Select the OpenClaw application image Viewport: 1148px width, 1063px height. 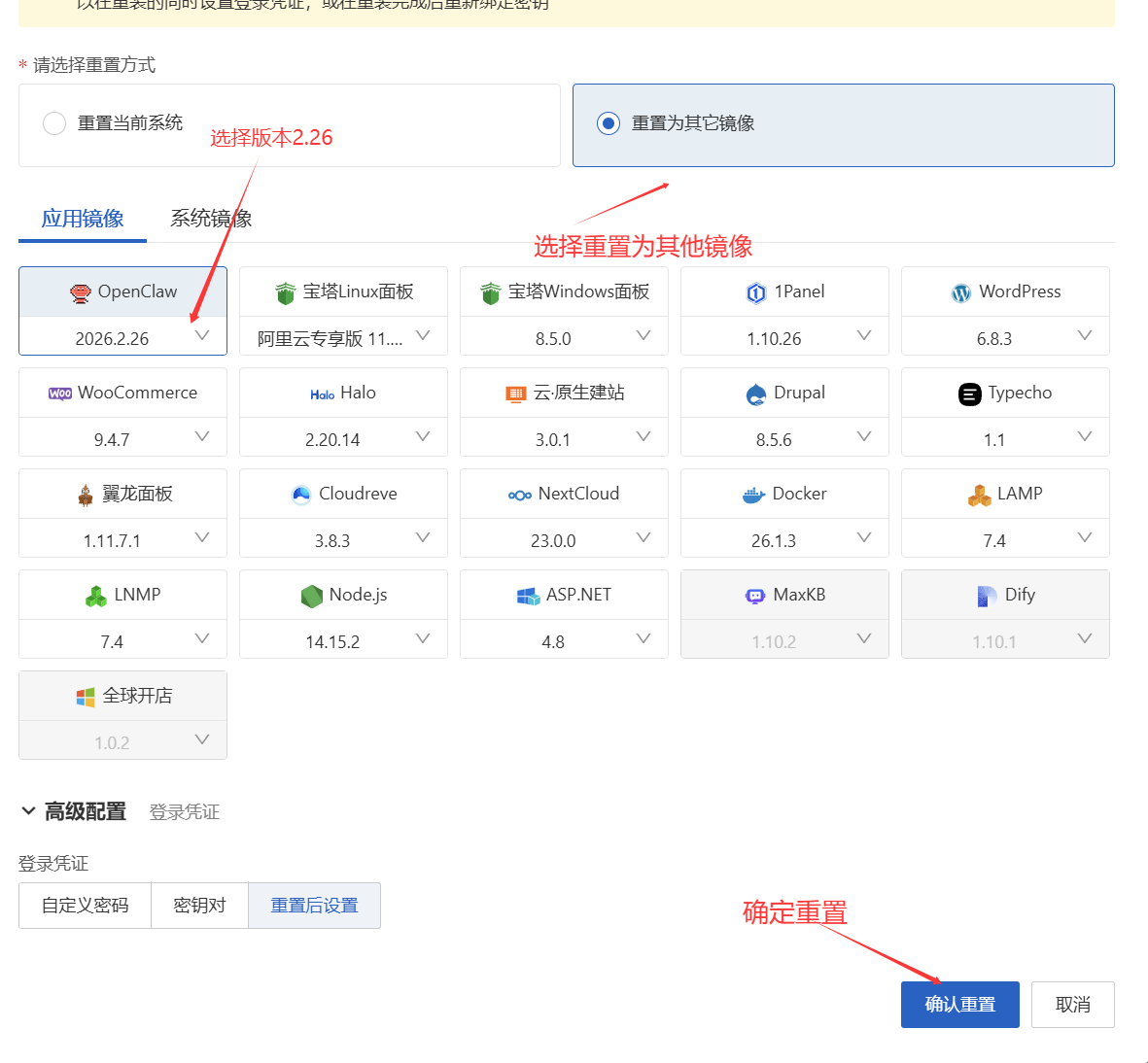(x=122, y=291)
